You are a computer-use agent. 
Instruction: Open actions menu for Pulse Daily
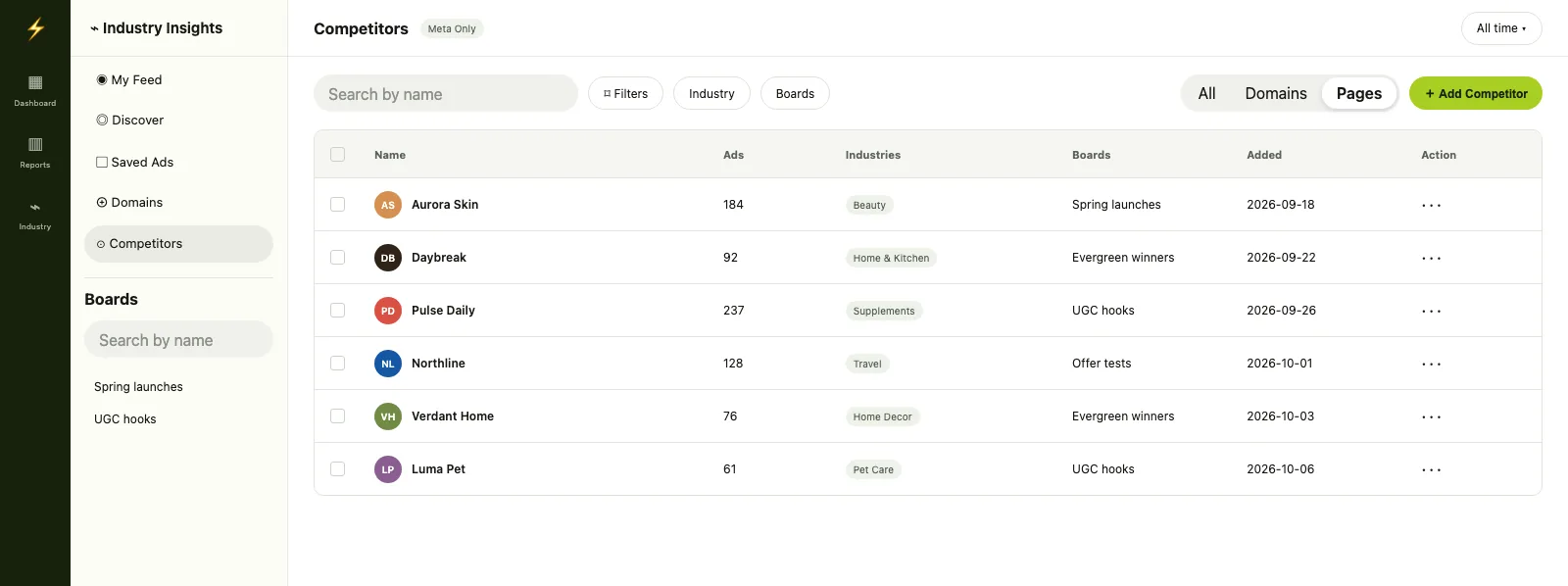coord(1432,311)
